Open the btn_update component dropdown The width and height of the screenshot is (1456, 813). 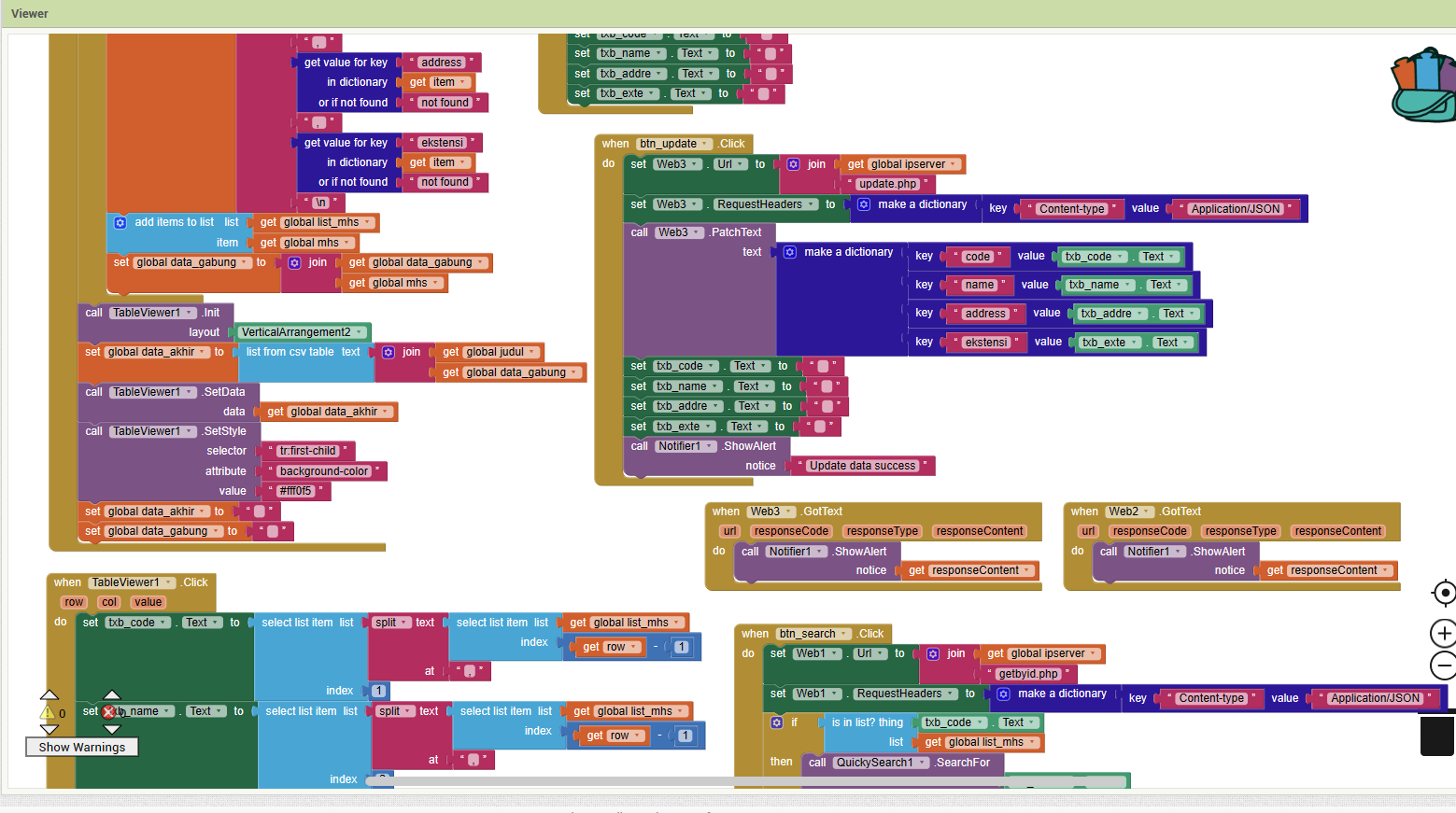705,144
